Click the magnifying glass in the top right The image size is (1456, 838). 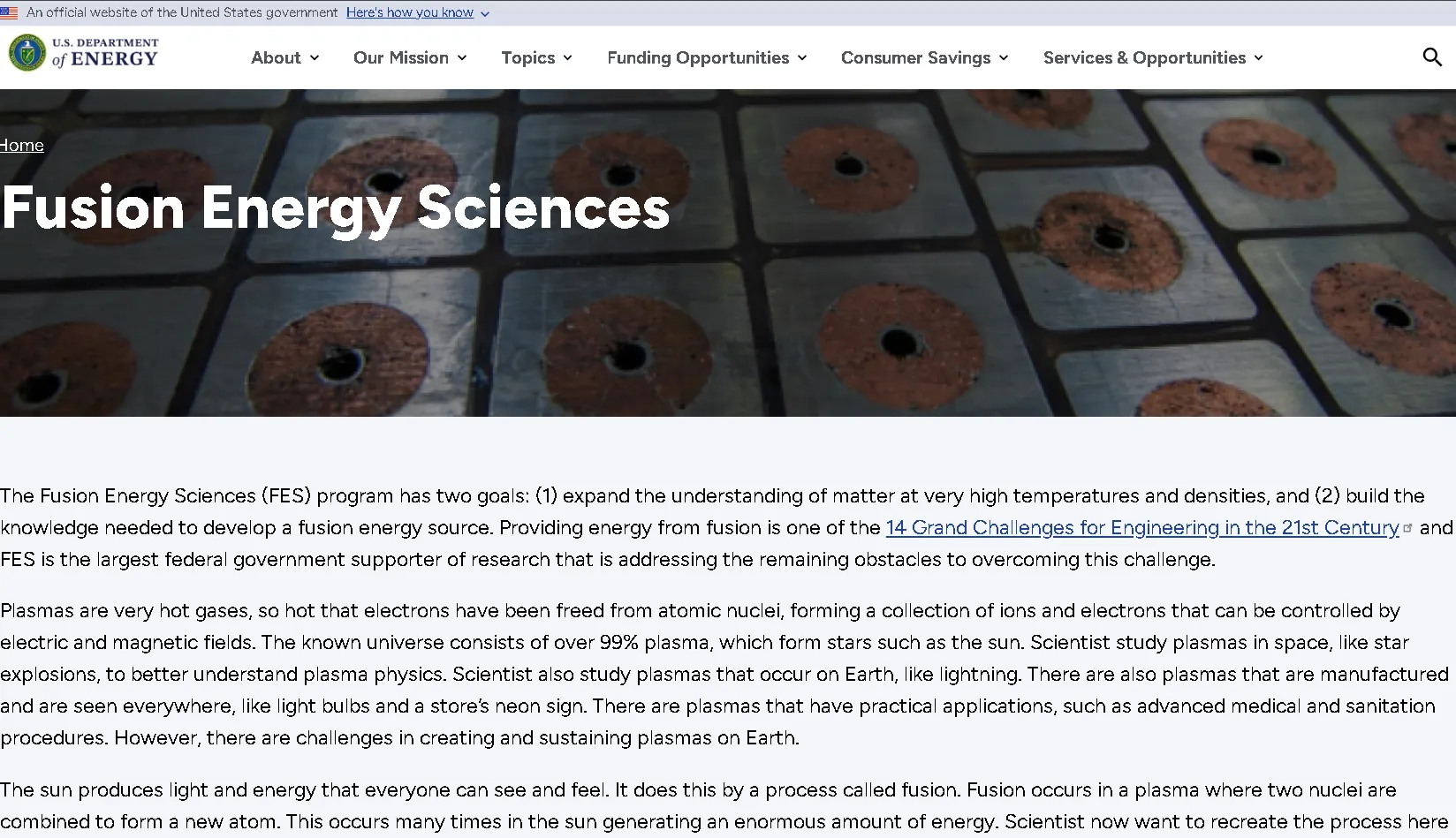(x=1431, y=57)
